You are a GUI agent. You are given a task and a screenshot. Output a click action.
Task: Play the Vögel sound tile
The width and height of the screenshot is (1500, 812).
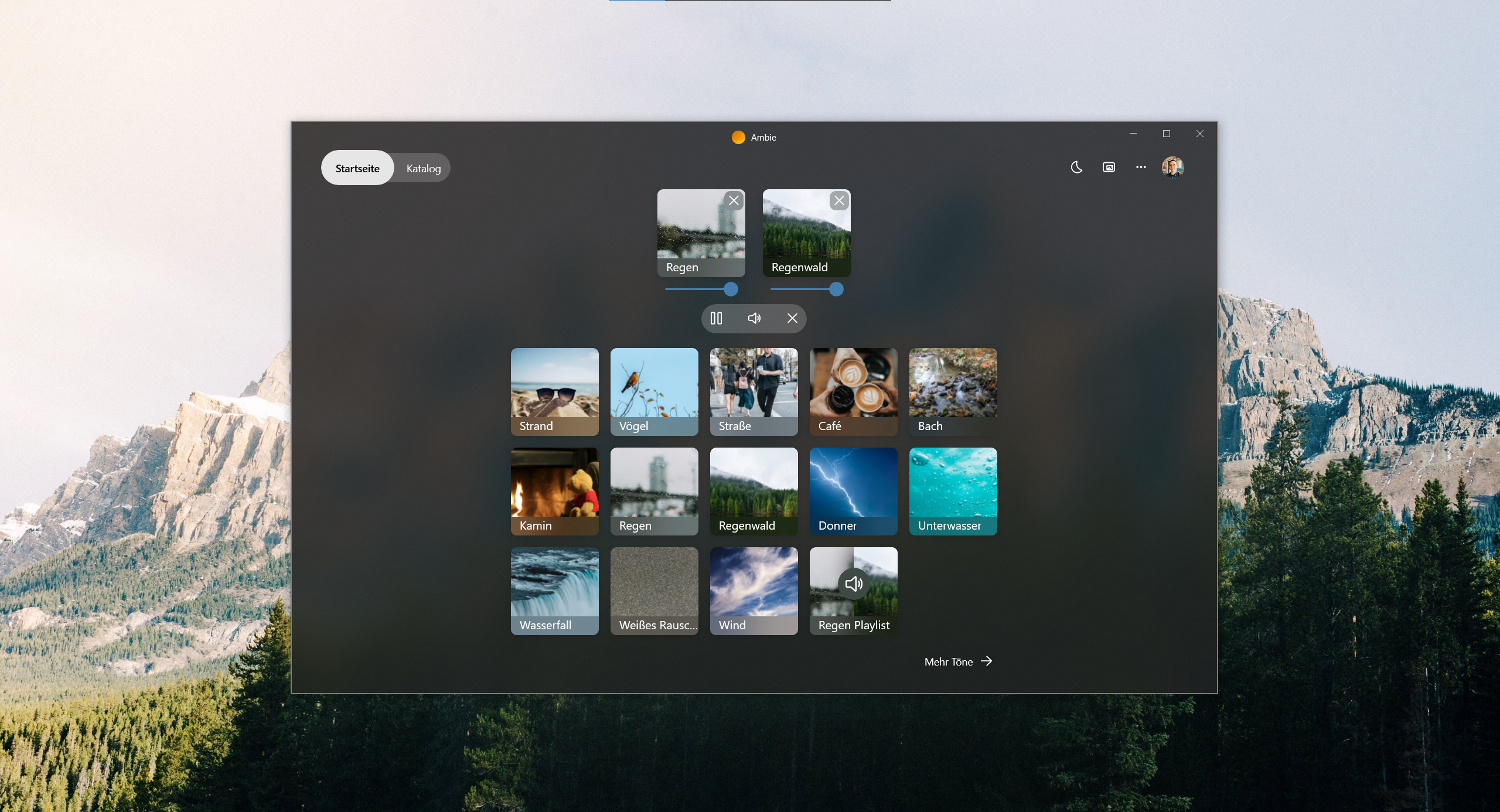(654, 392)
